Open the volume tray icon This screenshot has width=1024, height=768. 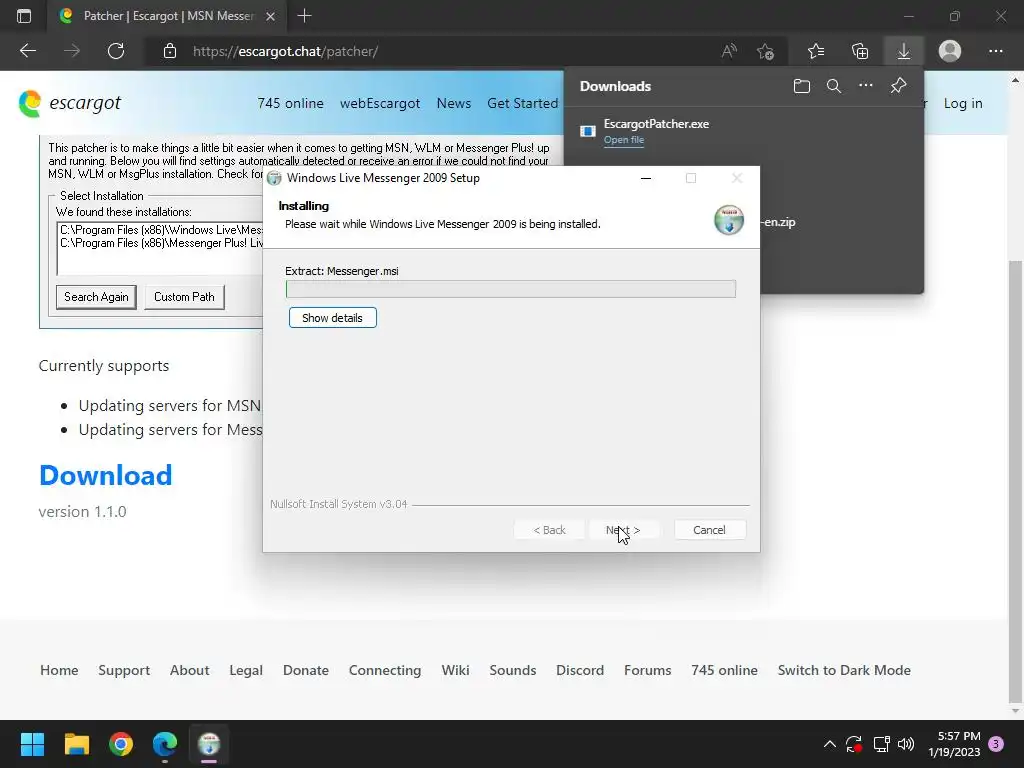coord(906,744)
